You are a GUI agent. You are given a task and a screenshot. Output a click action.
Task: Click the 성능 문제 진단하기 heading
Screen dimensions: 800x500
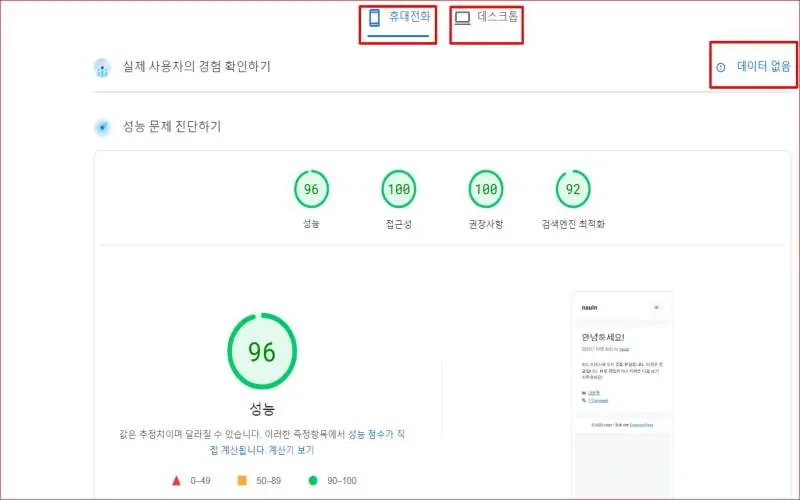(172, 127)
